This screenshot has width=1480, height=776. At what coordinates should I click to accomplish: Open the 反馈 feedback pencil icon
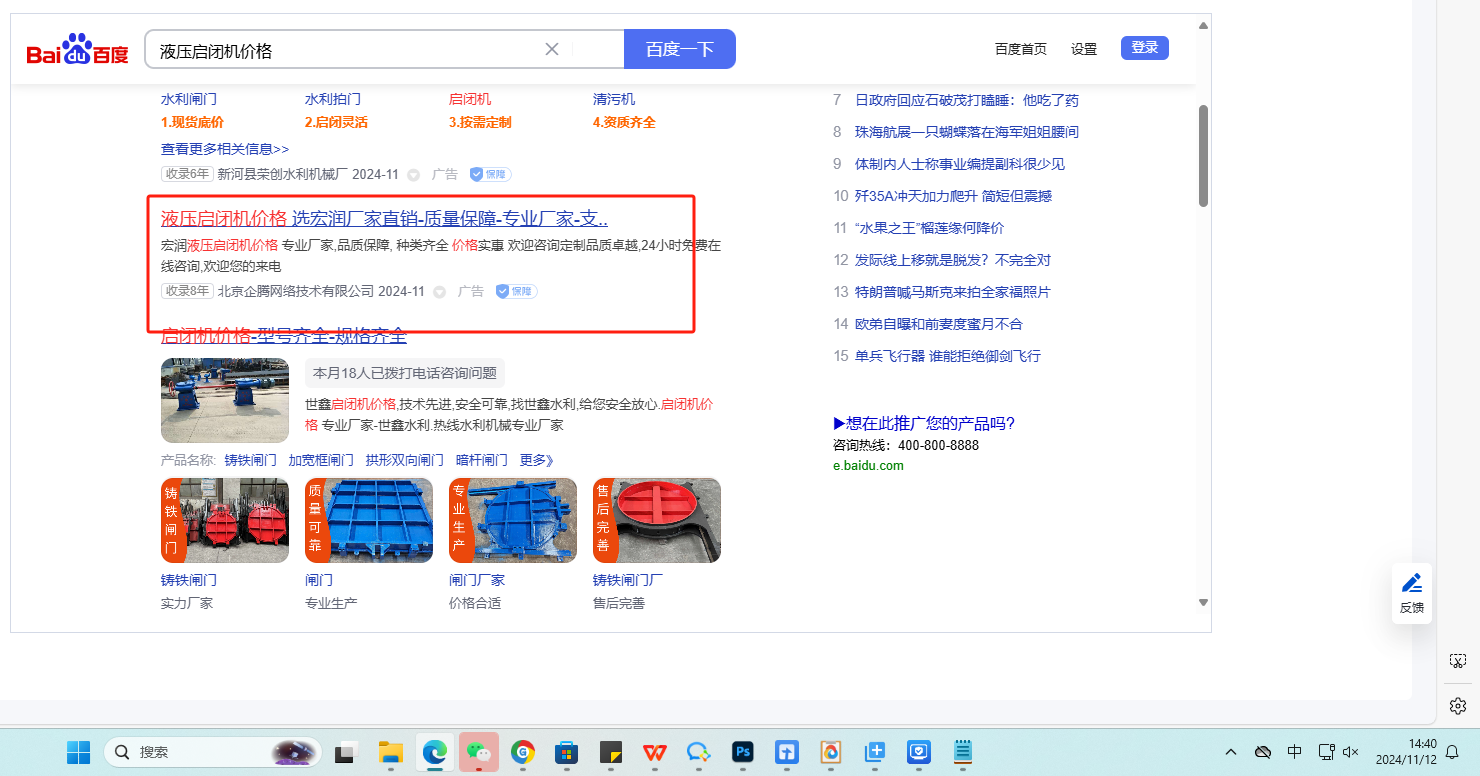point(1411,584)
